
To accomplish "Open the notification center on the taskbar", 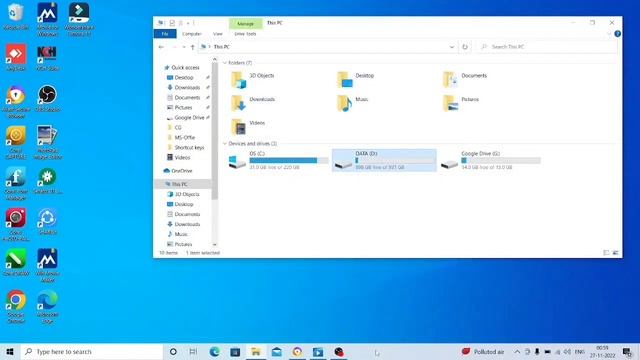I will (627, 351).
